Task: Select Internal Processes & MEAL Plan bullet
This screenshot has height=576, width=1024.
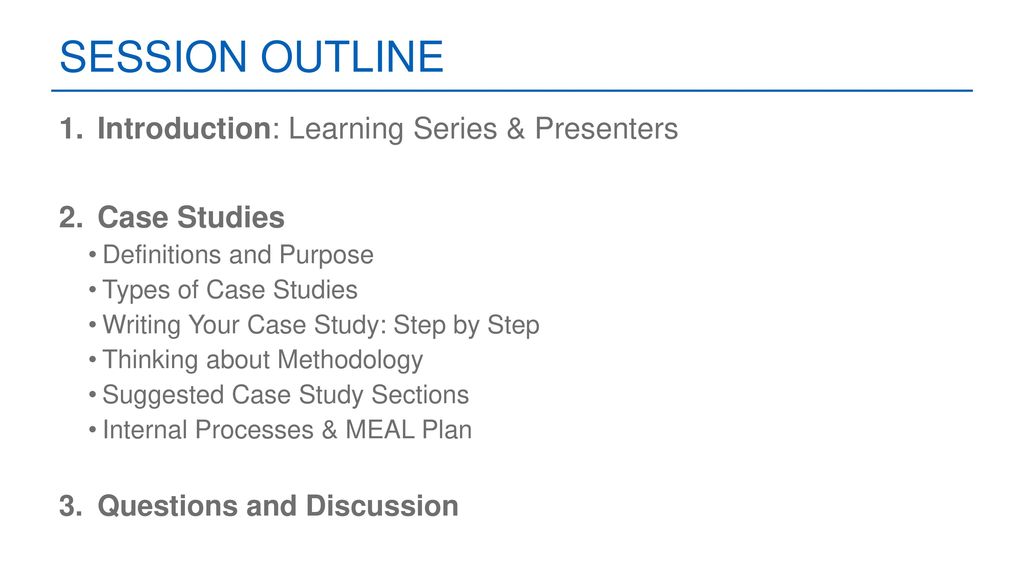Action: click(x=287, y=430)
